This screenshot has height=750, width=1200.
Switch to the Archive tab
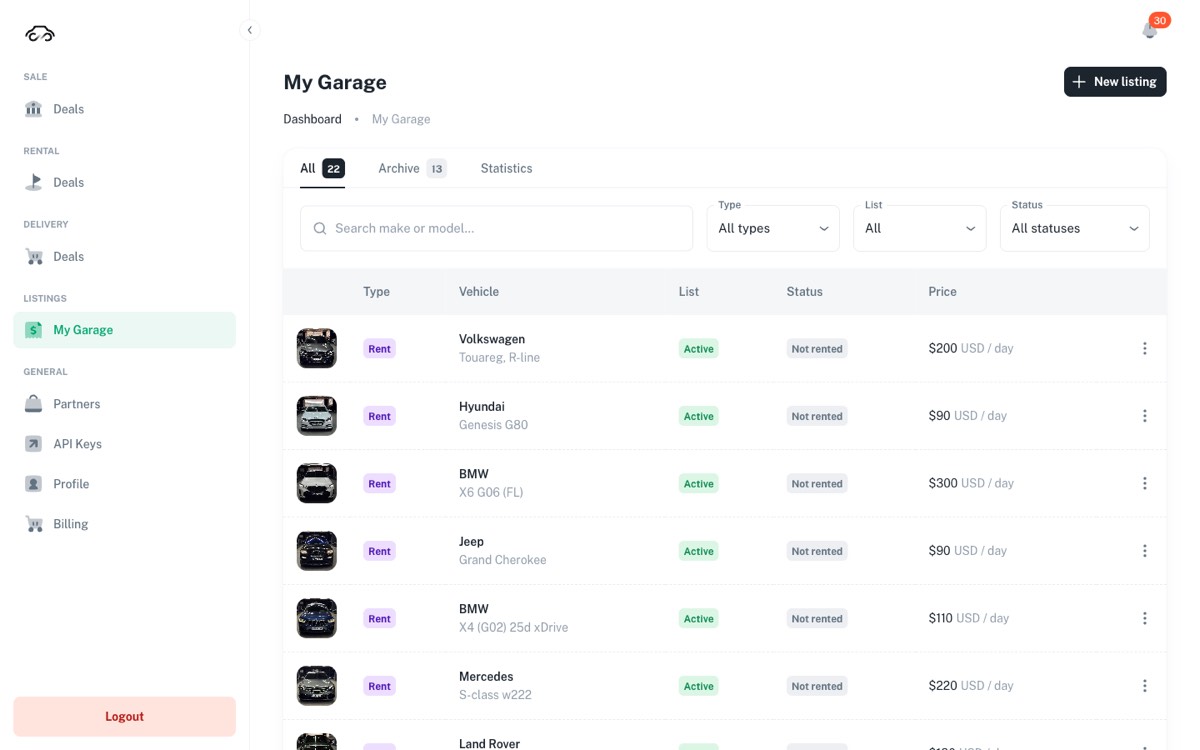412,168
